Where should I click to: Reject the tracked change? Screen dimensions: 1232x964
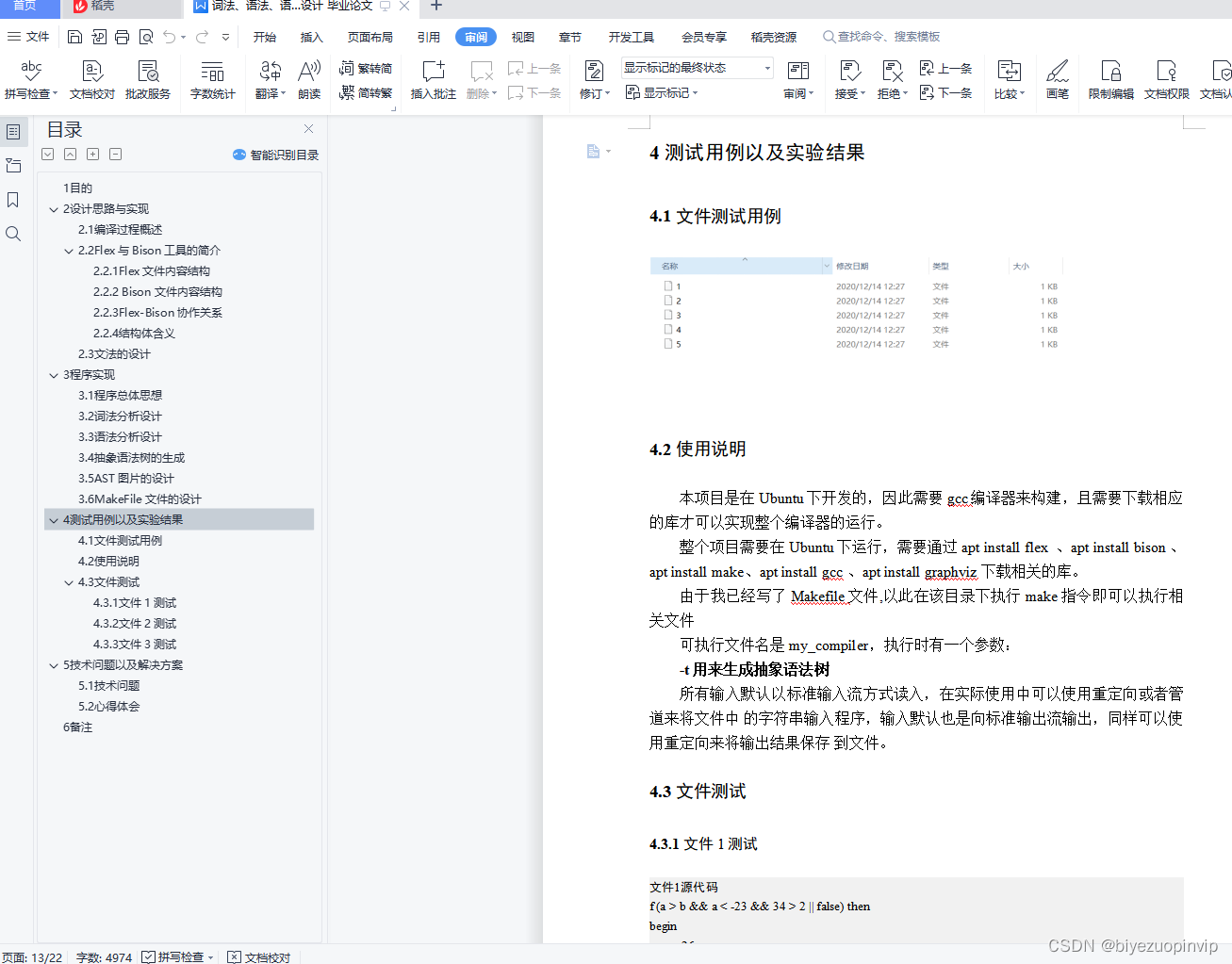tap(892, 79)
